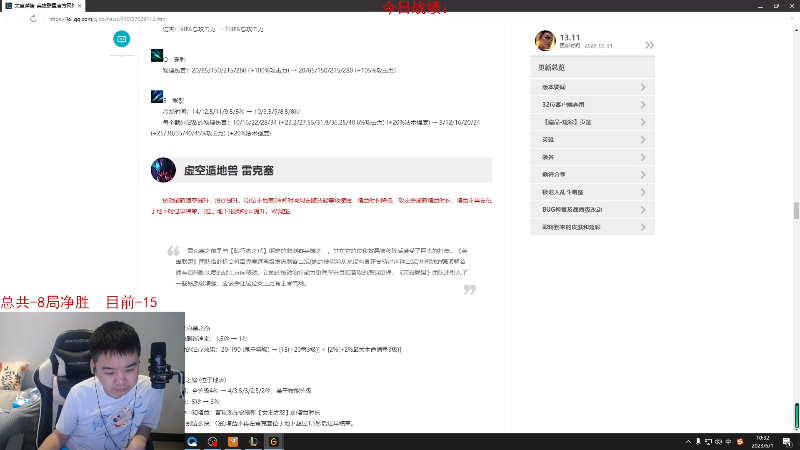Click the page vertical scrollbar thumb
800x450 pixels.
point(796,210)
